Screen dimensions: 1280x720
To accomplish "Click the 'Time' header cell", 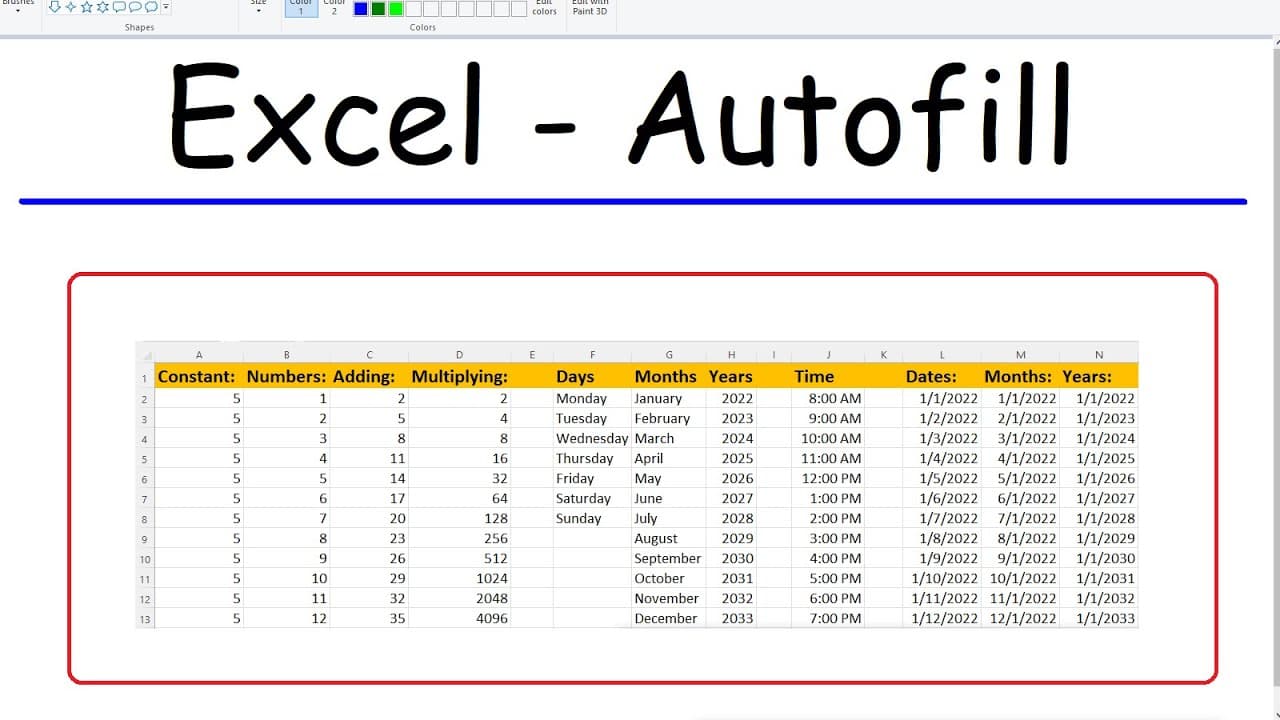I will [x=828, y=376].
